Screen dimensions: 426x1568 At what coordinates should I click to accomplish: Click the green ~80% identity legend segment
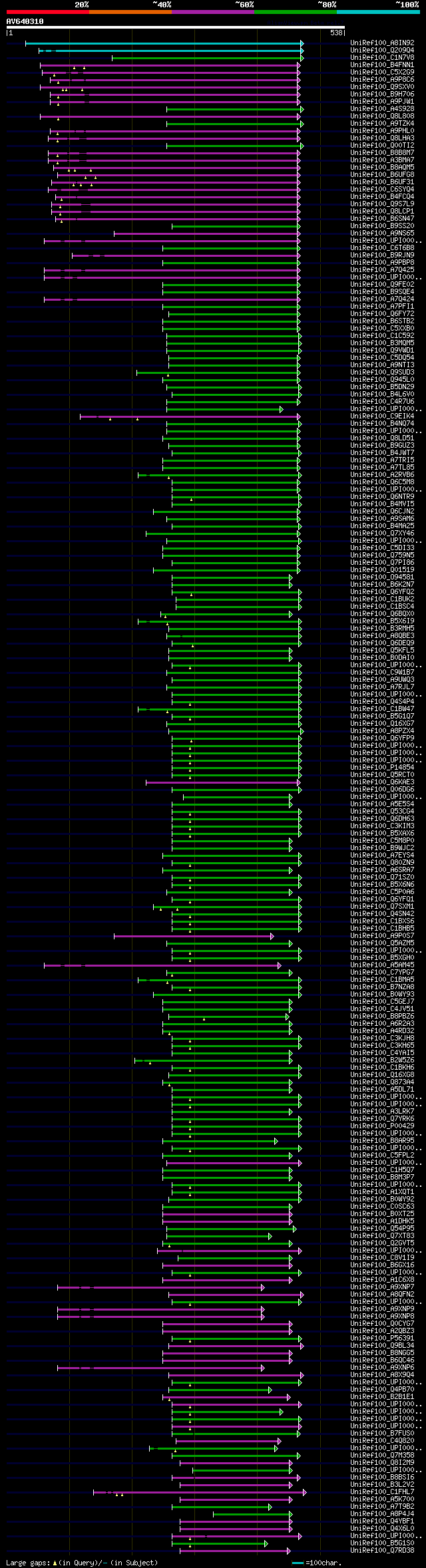pyautogui.click(x=295, y=12)
